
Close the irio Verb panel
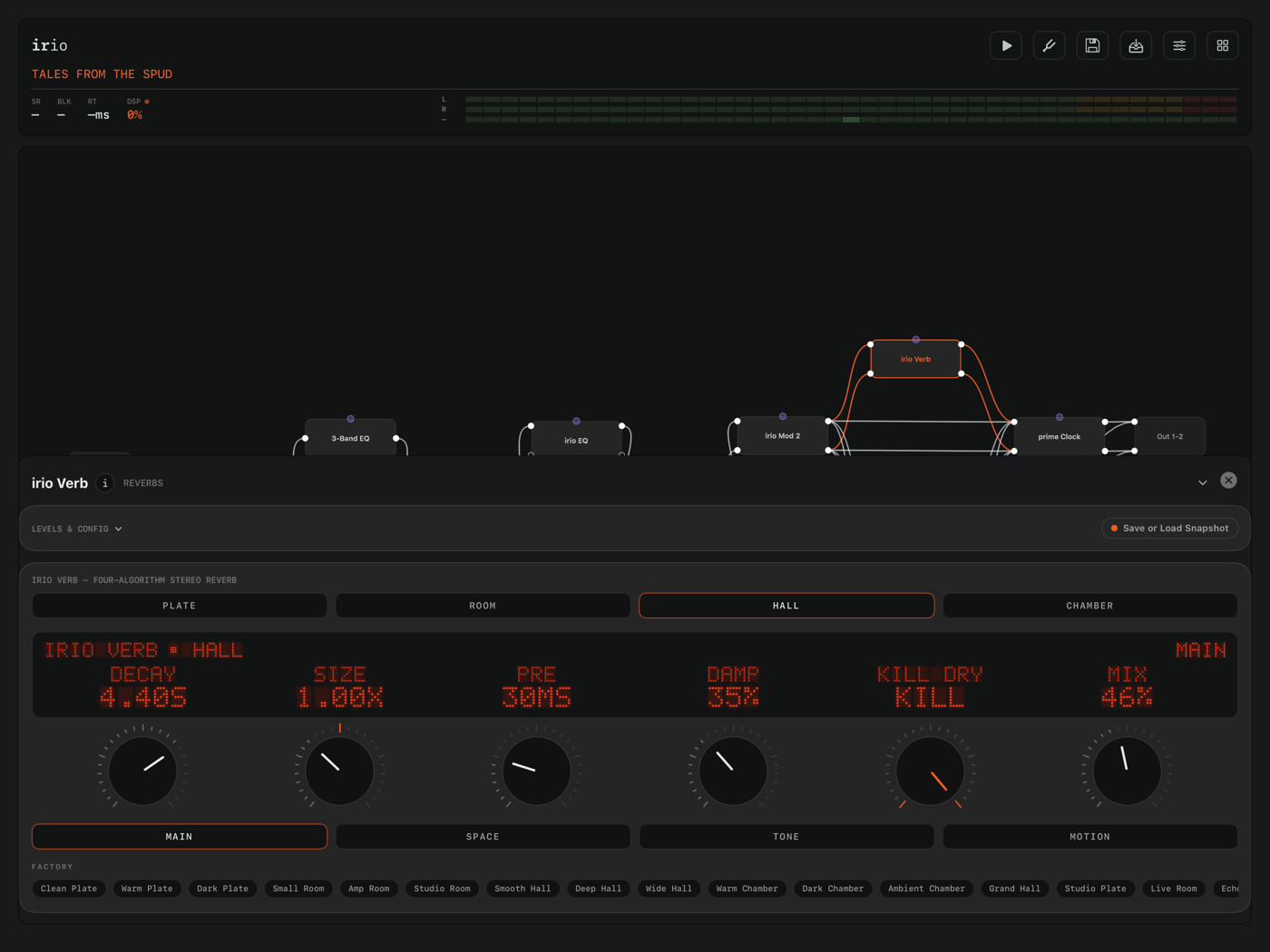pos(1228,481)
